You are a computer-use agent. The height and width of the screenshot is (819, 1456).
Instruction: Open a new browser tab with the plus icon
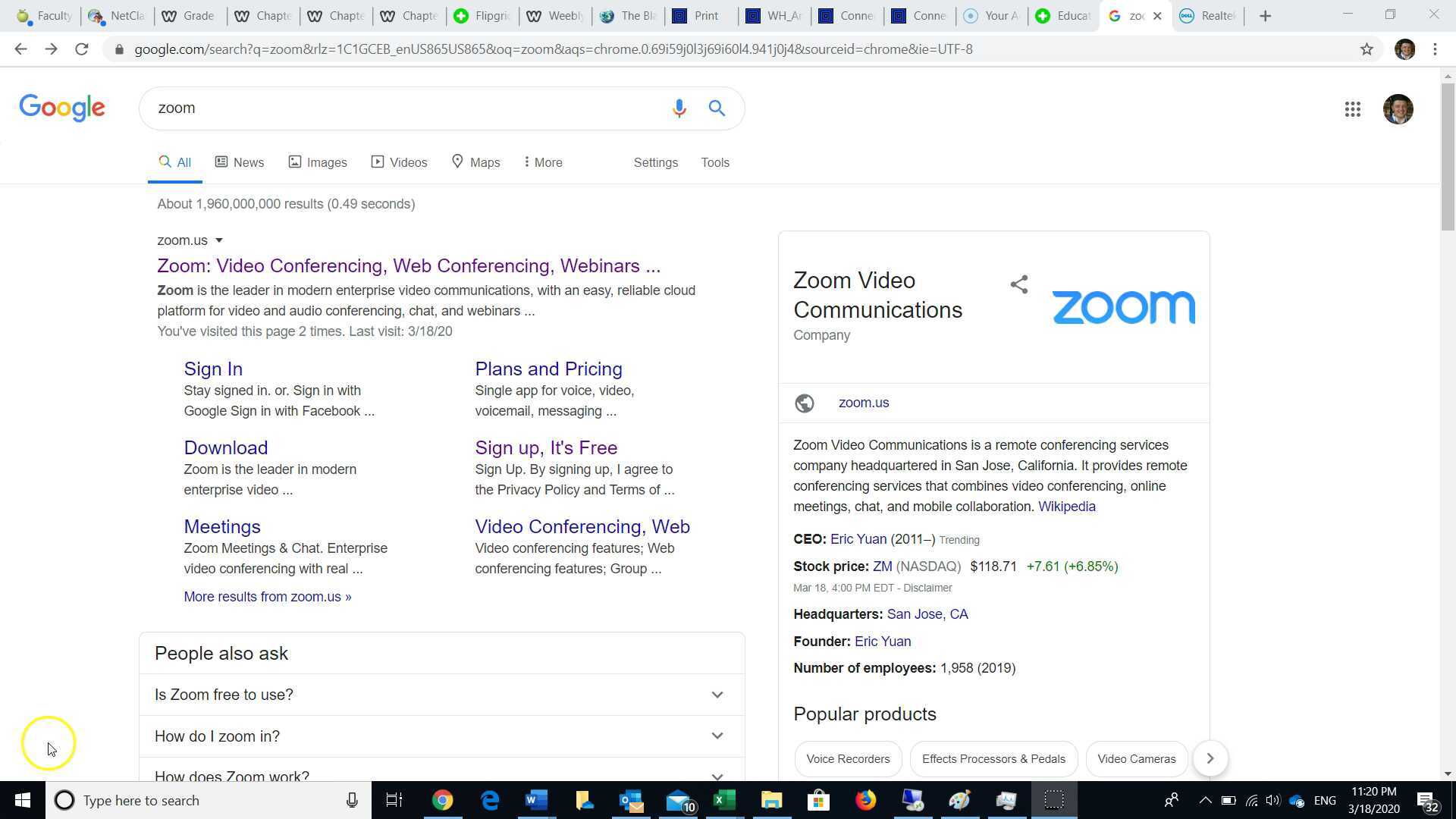1265,15
